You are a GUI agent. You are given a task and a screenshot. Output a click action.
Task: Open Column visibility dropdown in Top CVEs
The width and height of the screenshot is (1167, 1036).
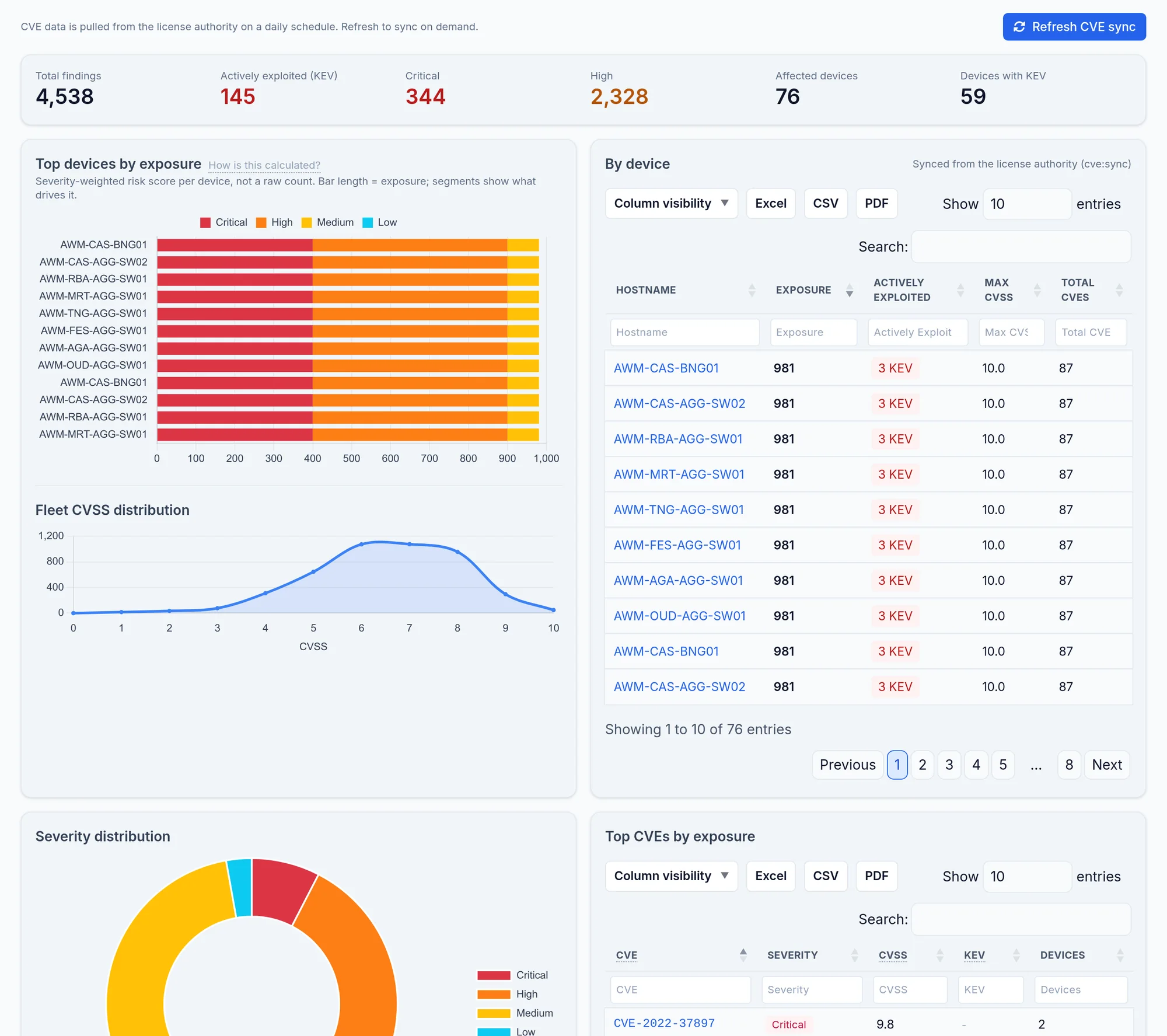pyautogui.click(x=672, y=876)
